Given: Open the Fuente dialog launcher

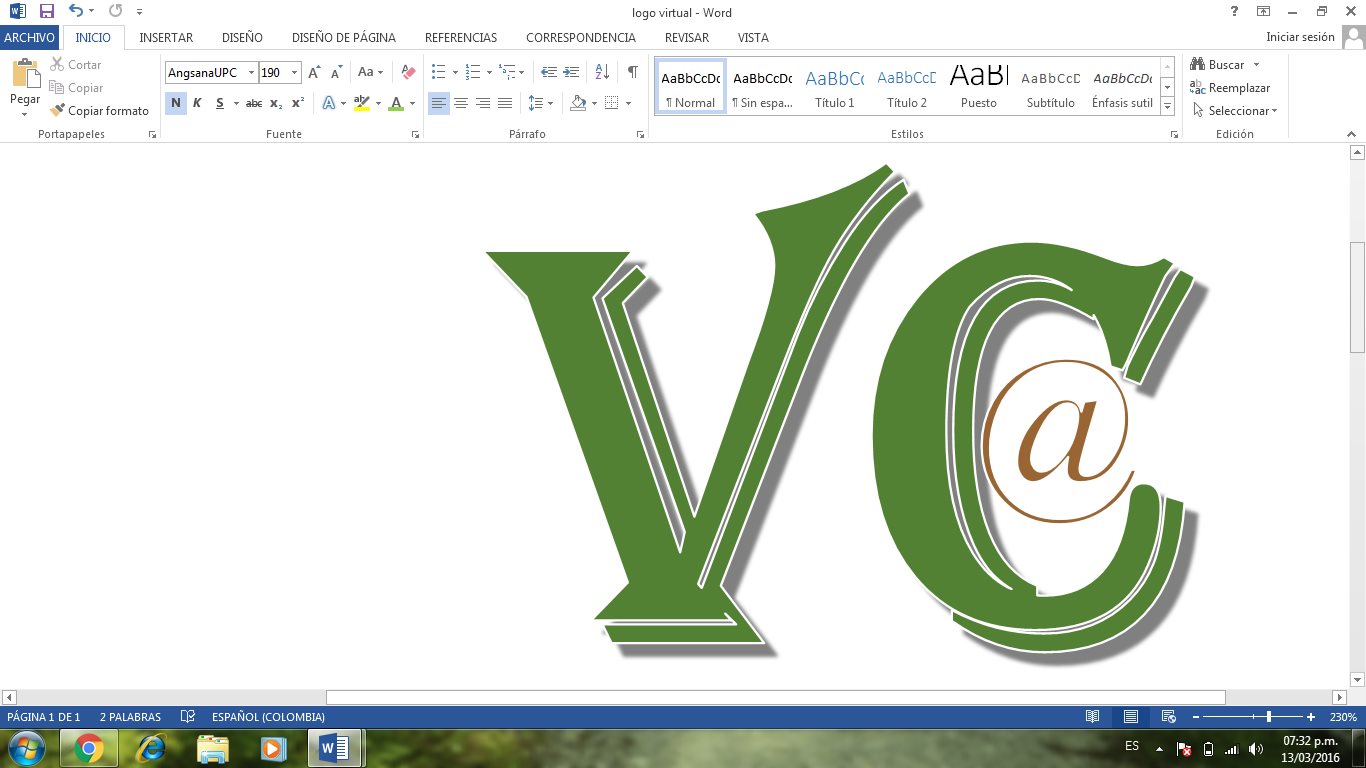Looking at the screenshot, I should [415, 134].
